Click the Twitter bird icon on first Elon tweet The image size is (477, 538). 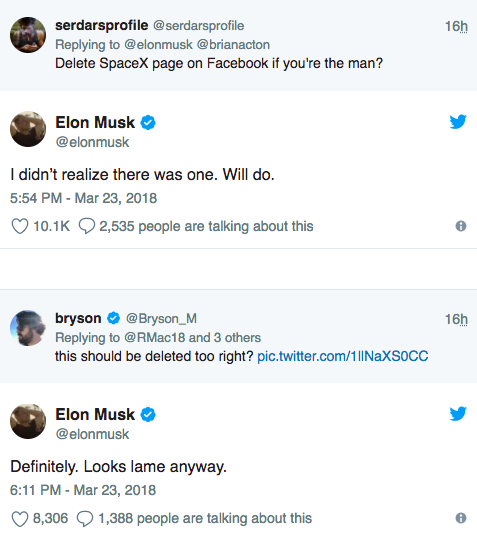458,121
